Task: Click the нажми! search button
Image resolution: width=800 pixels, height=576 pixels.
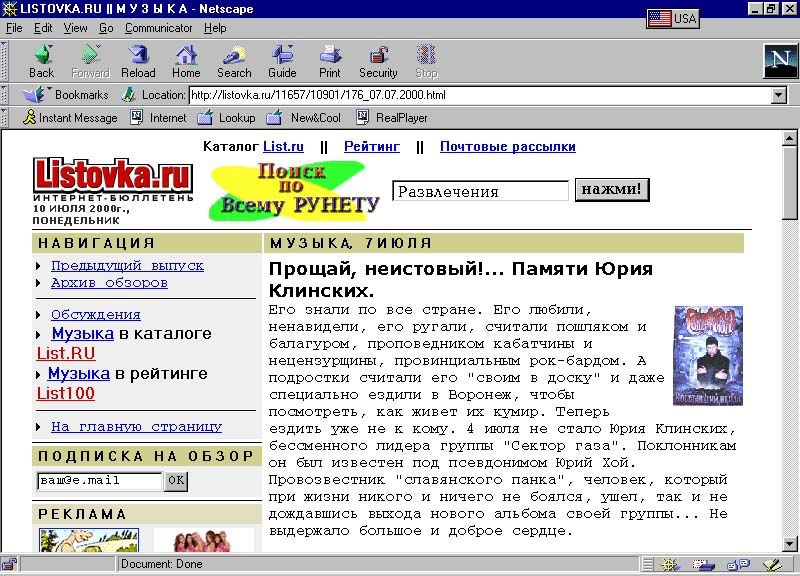Action: 612,189
